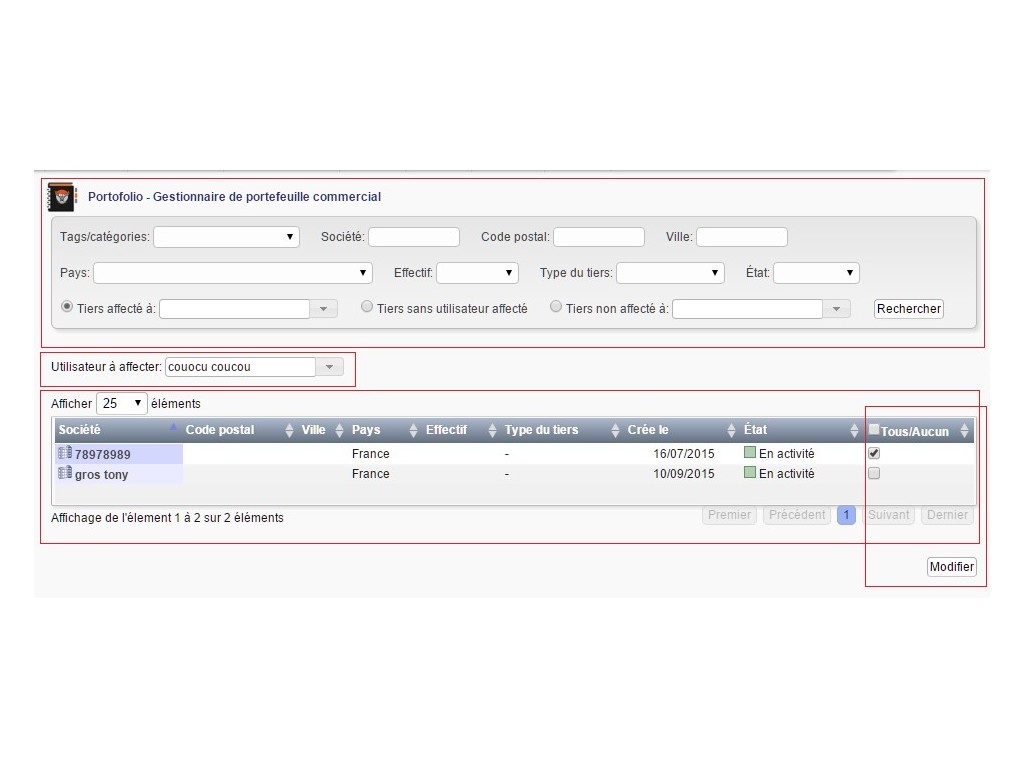The image size is (1024, 768).
Task: Select Tiers sans utilisateur affecté option
Action: (367, 306)
